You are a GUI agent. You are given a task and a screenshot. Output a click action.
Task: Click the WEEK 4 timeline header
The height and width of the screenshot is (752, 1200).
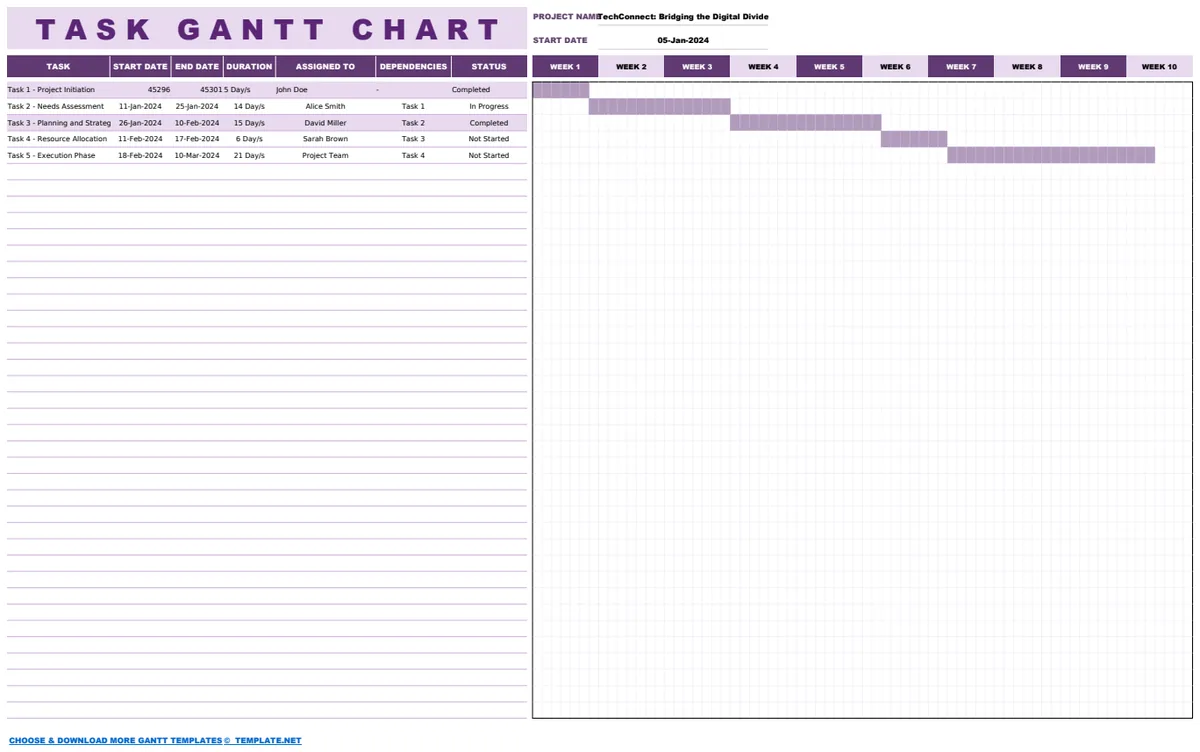(x=763, y=67)
